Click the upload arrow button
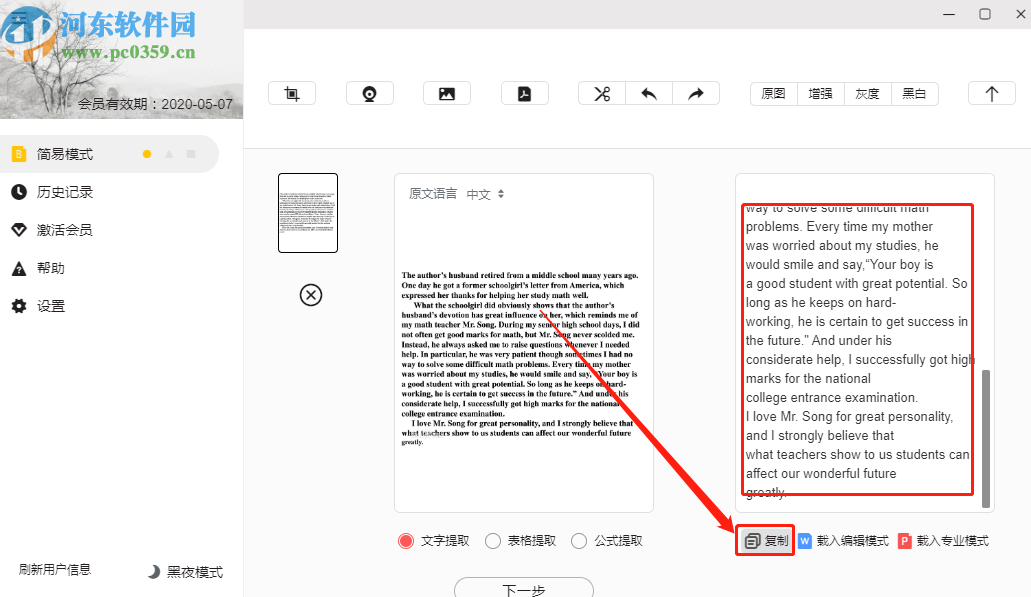Screen dimensions: 1031x597 pyautogui.click(x=991, y=92)
